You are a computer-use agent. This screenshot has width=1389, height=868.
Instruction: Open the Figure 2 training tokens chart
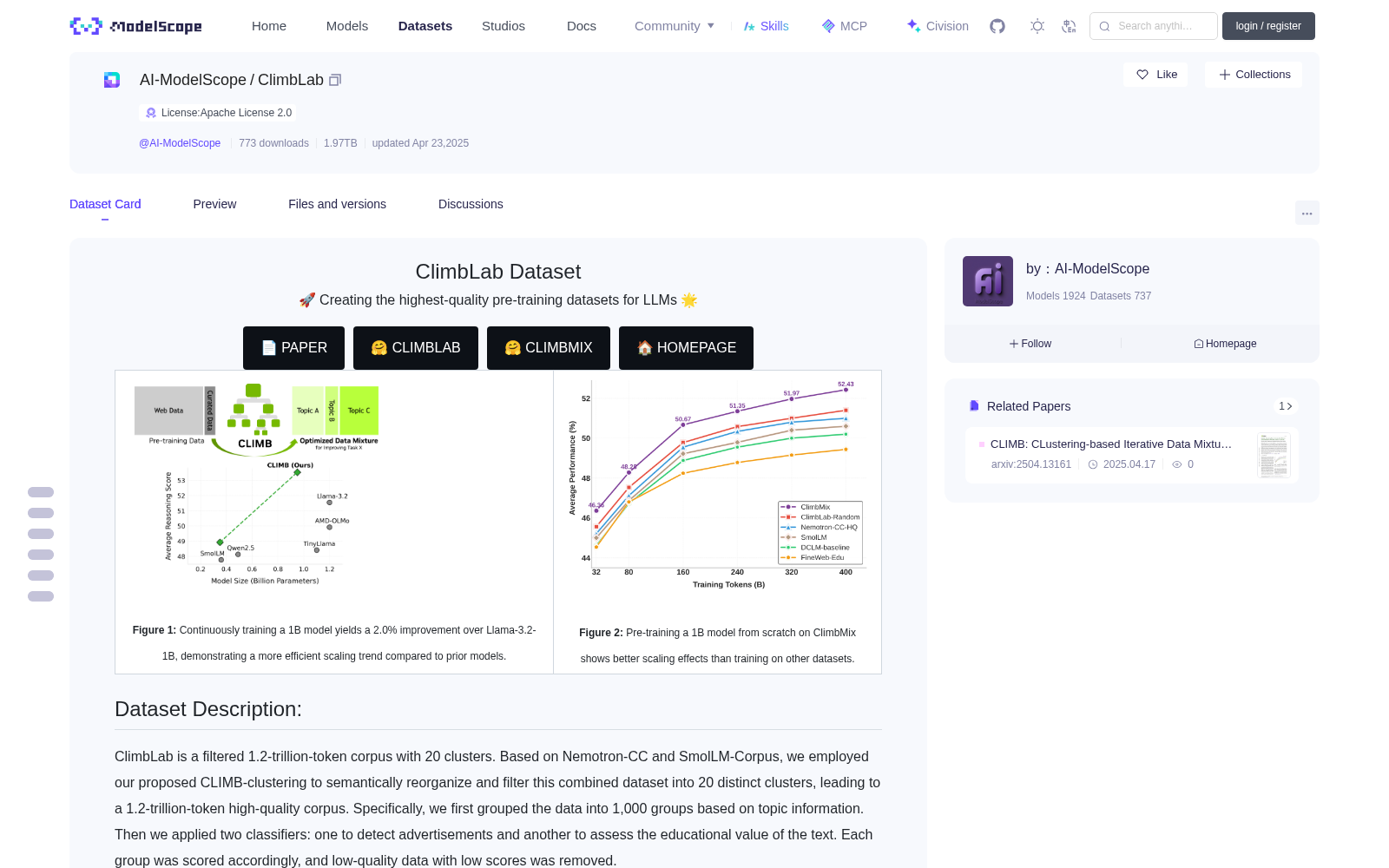click(717, 484)
